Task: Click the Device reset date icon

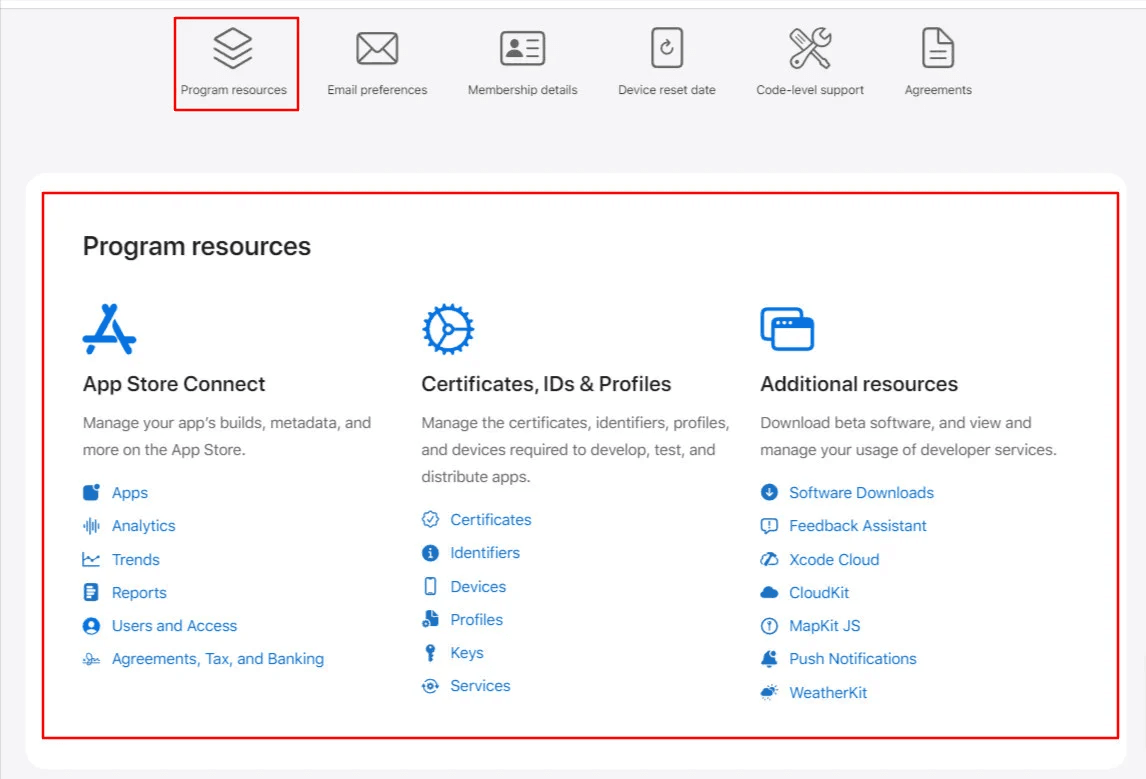Action: (x=666, y=48)
